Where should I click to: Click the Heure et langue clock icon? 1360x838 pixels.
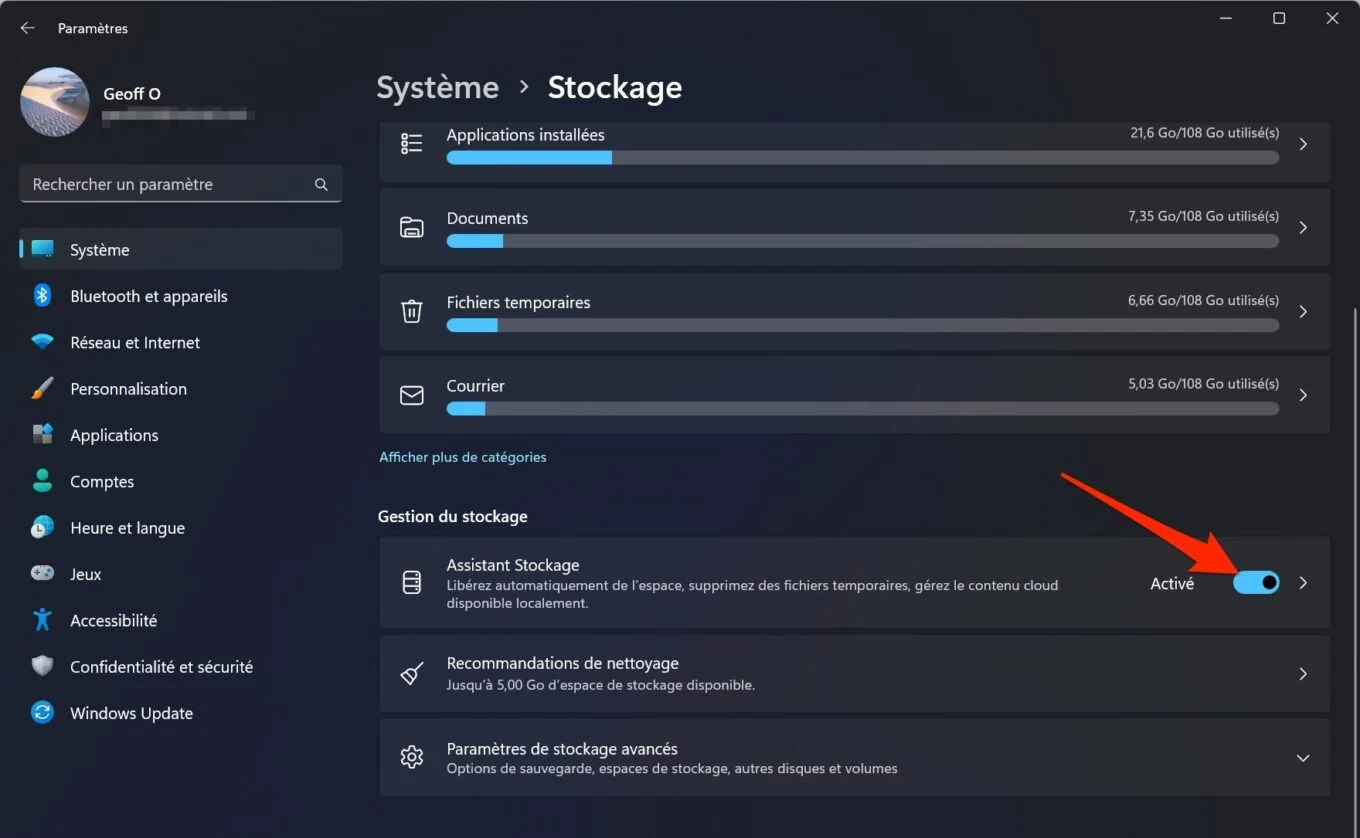point(42,528)
